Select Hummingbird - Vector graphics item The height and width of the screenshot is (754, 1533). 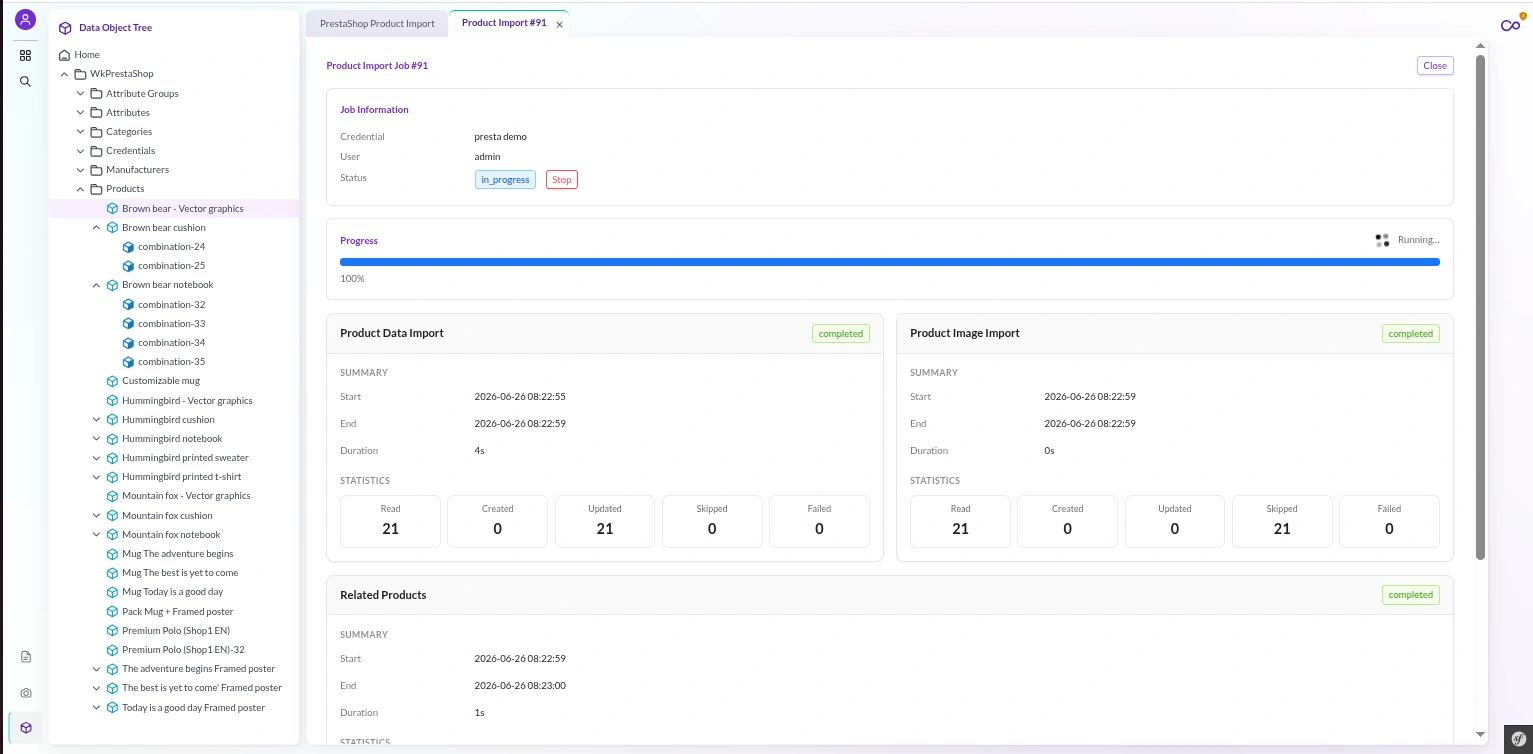point(187,401)
